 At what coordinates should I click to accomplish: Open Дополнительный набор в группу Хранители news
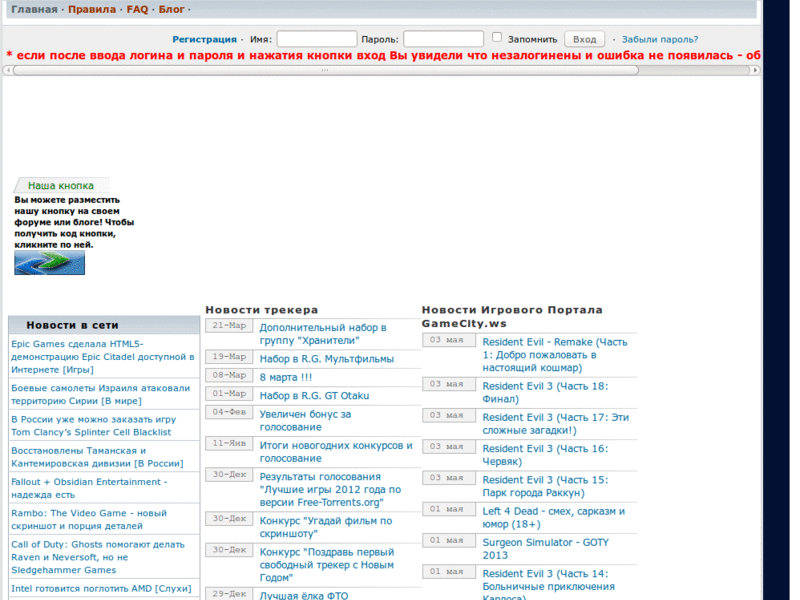pos(323,334)
